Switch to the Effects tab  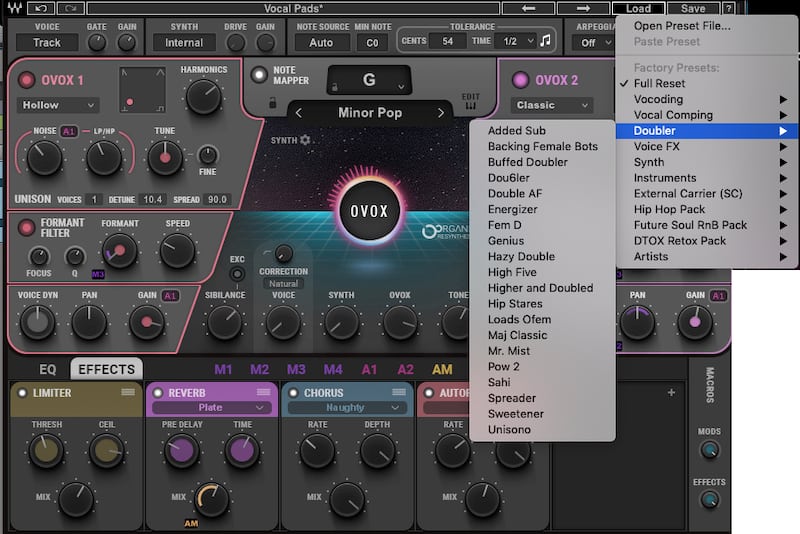click(106, 369)
